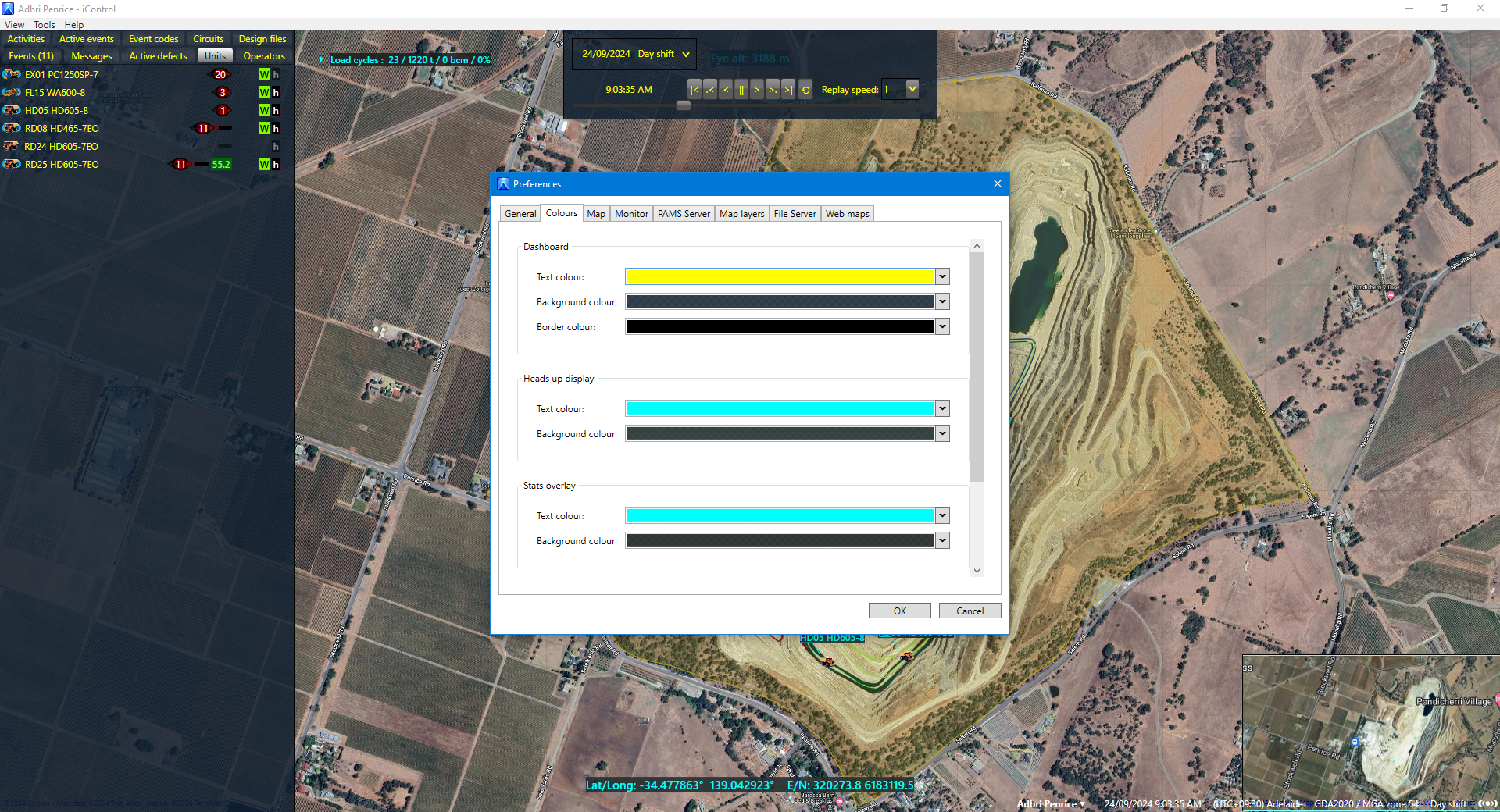Viewport: 1500px width, 812px height.
Task: Click the iControl app icon in title bar
Action: pos(8,9)
